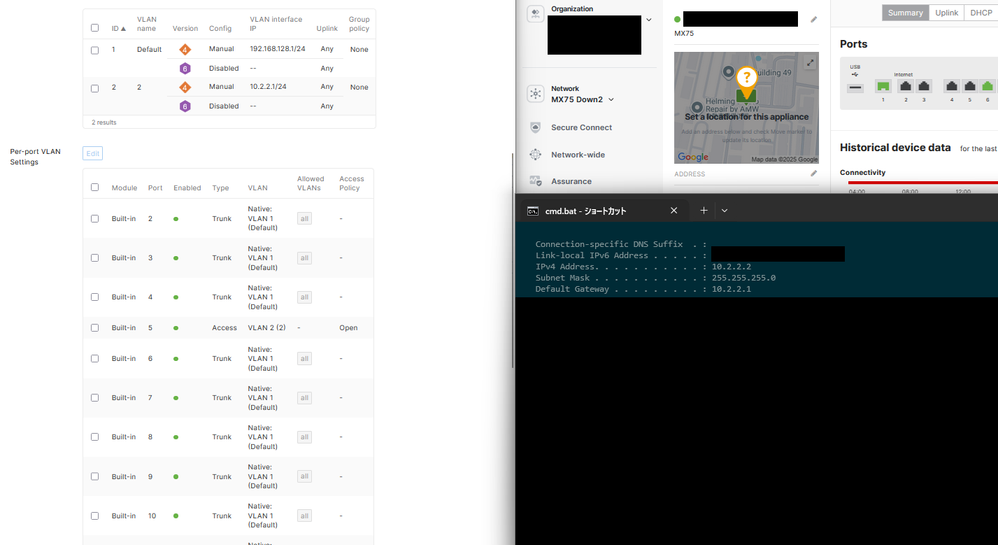This screenshot has height=545, width=998.
Task: Click the pencil icon beside the device name
Action: tap(813, 19)
